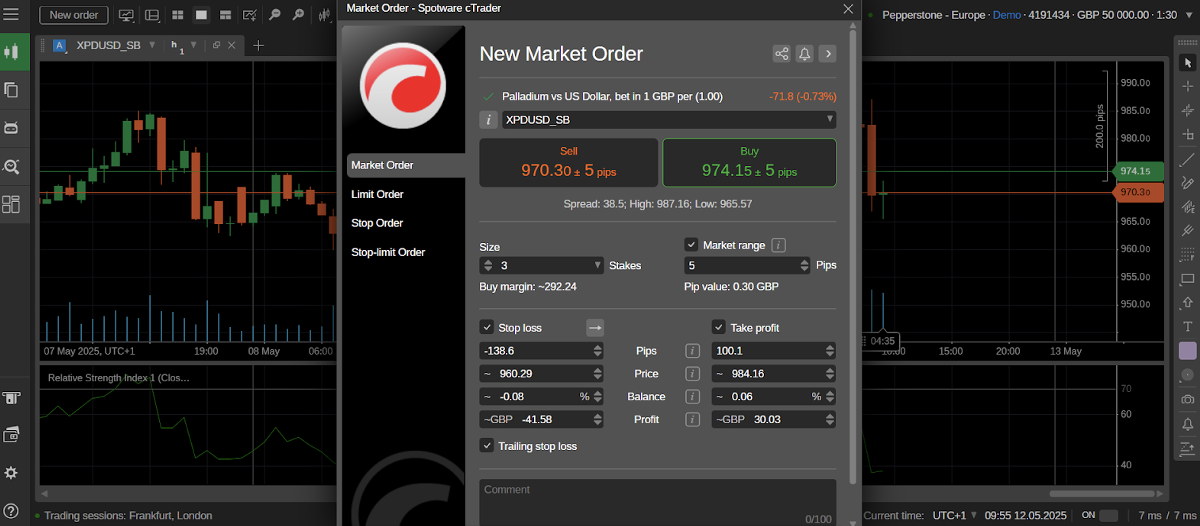Click info button in the Pips row
1200x526 pixels.
pyautogui.click(x=691, y=351)
